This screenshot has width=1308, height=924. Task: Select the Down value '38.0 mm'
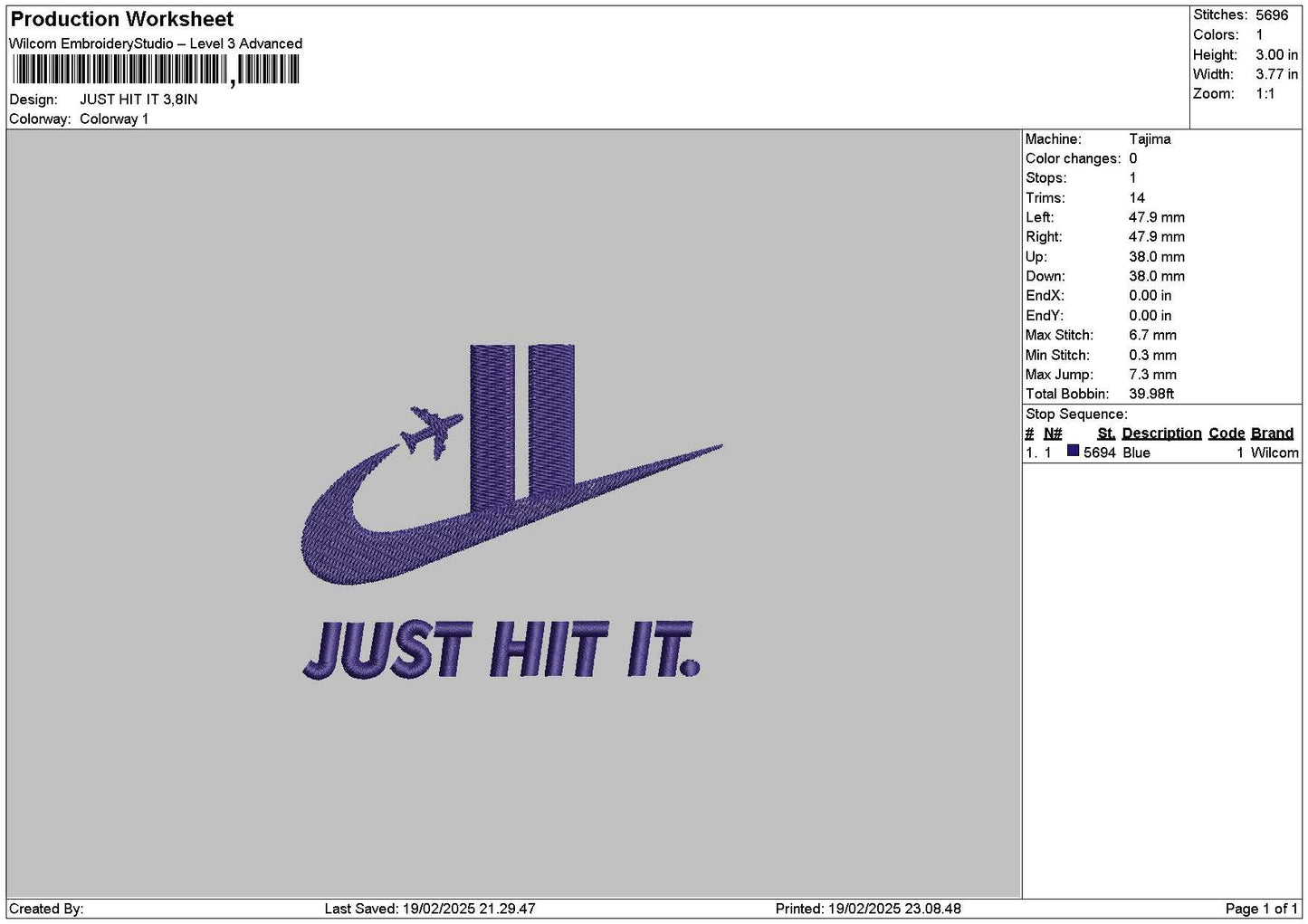click(1157, 277)
